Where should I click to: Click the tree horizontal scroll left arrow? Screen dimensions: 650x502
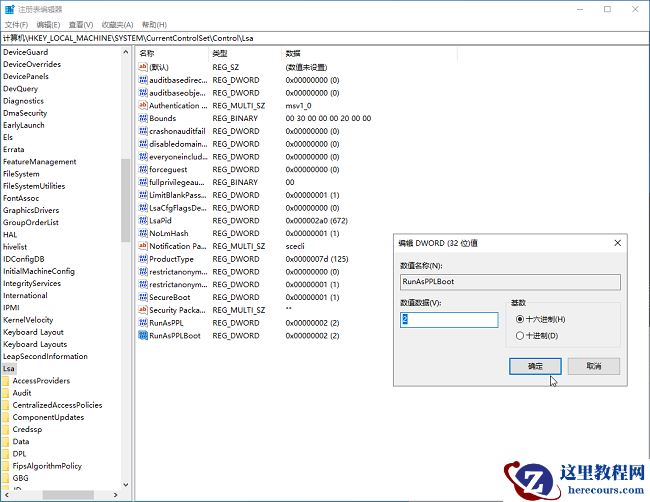tap(7, 495)
